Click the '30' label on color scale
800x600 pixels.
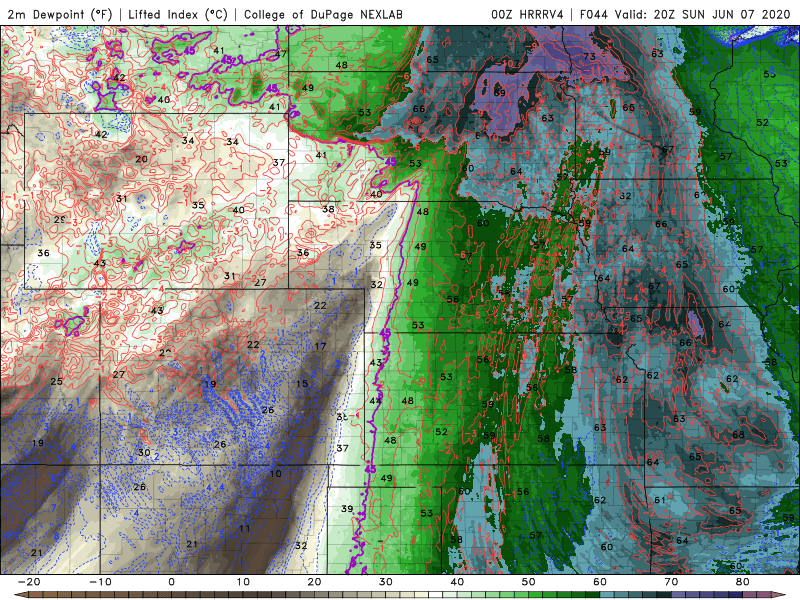click(x=386, y=582)
